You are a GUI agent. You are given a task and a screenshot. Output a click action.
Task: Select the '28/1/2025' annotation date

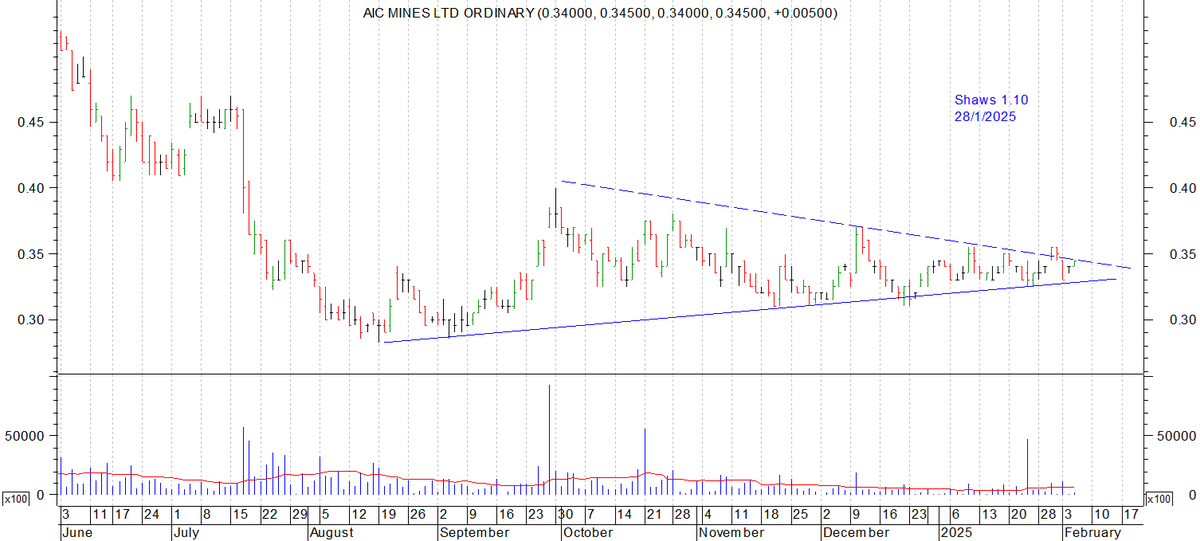(x=984, y=116)
